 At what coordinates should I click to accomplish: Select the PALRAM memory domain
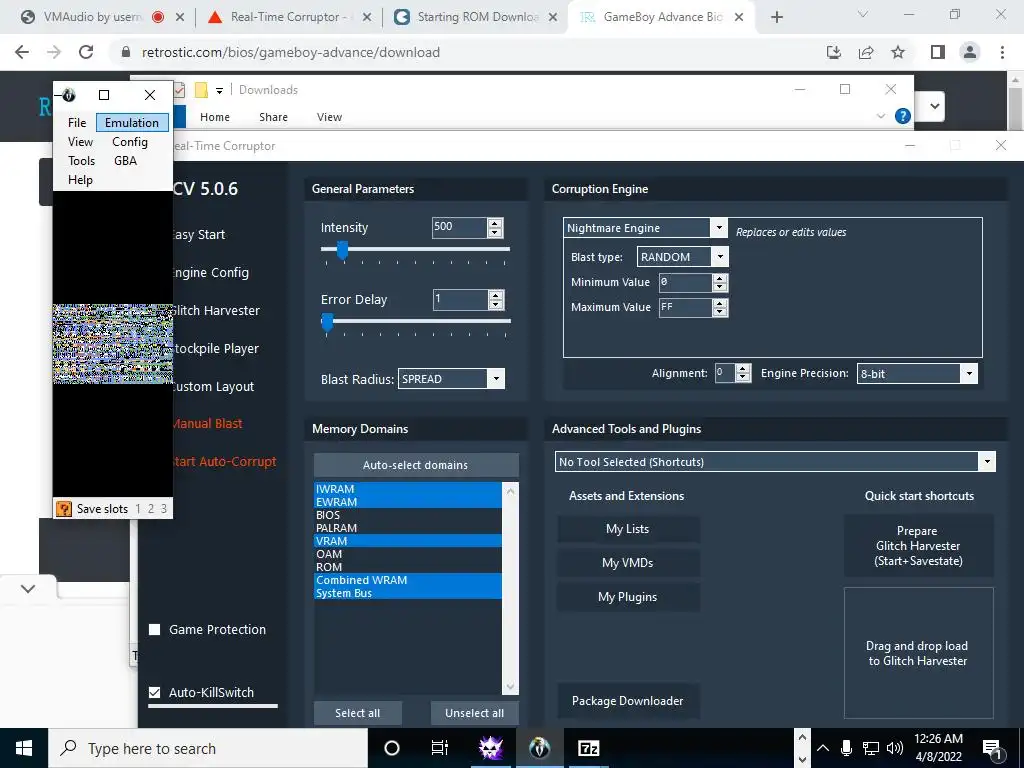click(408, 528)
